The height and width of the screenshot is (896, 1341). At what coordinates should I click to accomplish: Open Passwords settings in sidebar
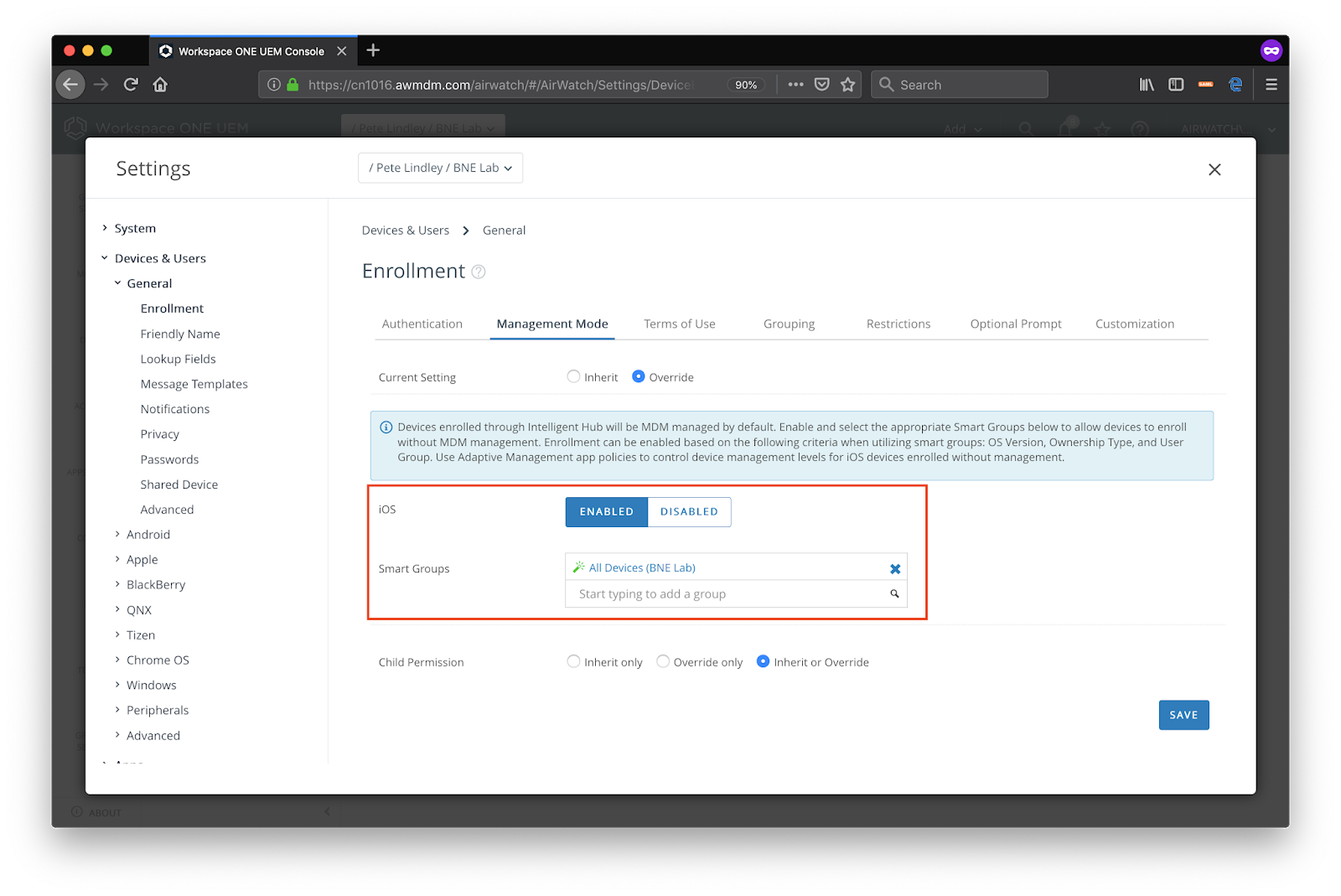pyautogui.click(x=170, y=459)
